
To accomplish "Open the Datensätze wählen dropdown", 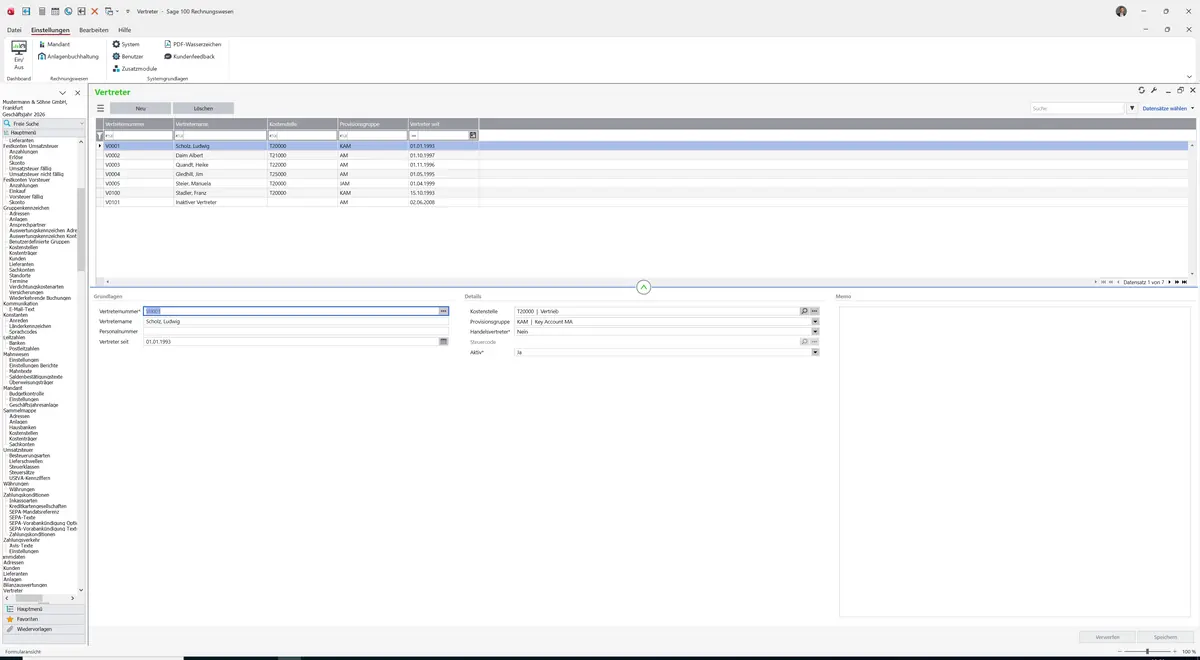I will tap(1168, 108).
